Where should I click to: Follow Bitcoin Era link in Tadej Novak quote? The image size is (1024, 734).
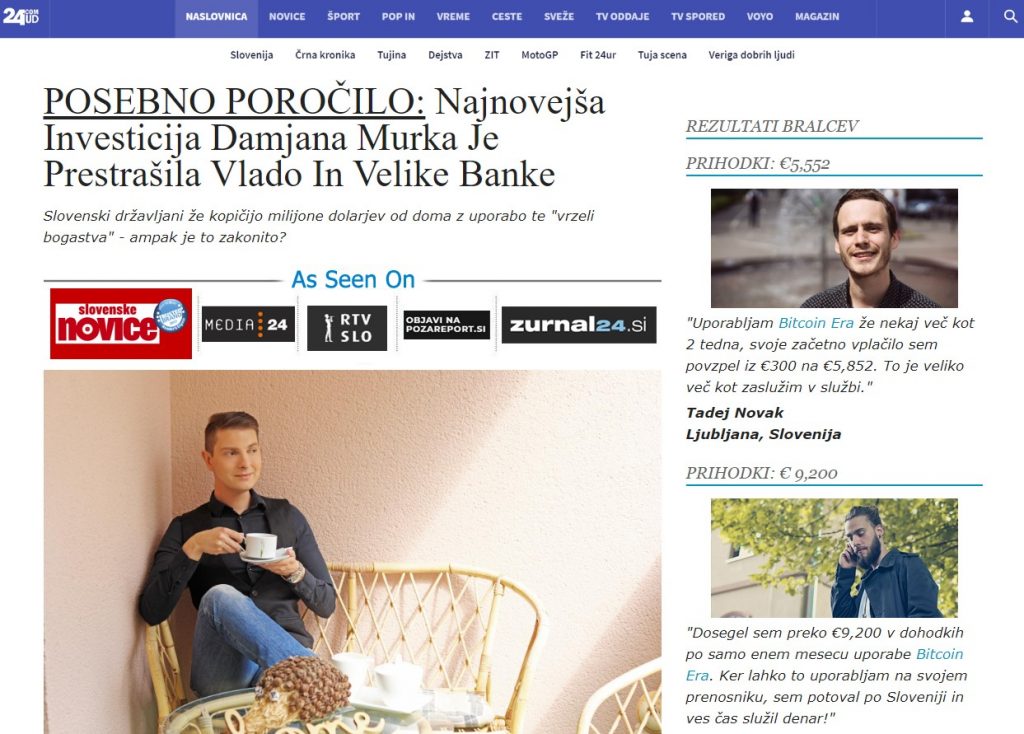click(x=816, y=323)
